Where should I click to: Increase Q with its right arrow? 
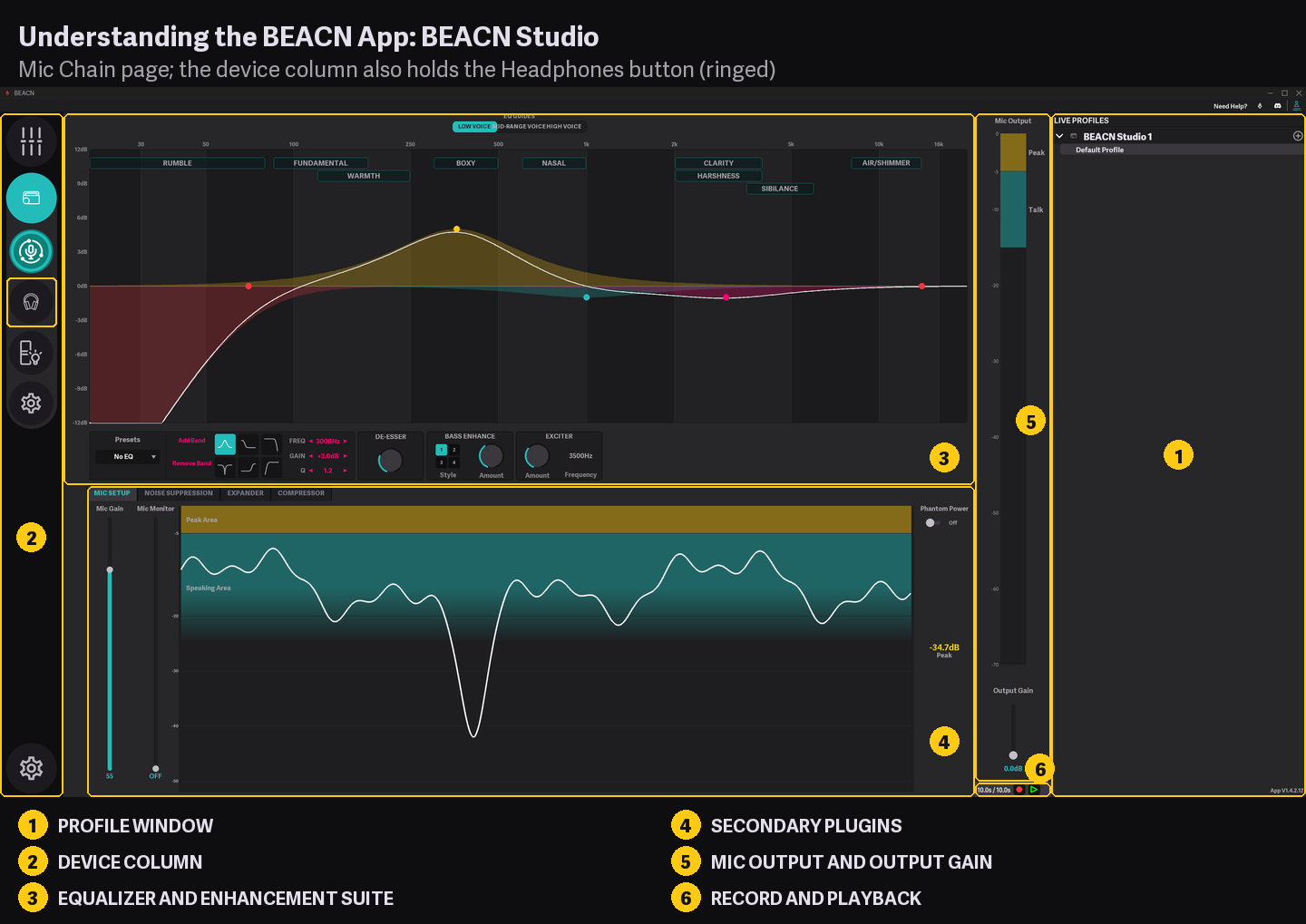tap(346, 471)
